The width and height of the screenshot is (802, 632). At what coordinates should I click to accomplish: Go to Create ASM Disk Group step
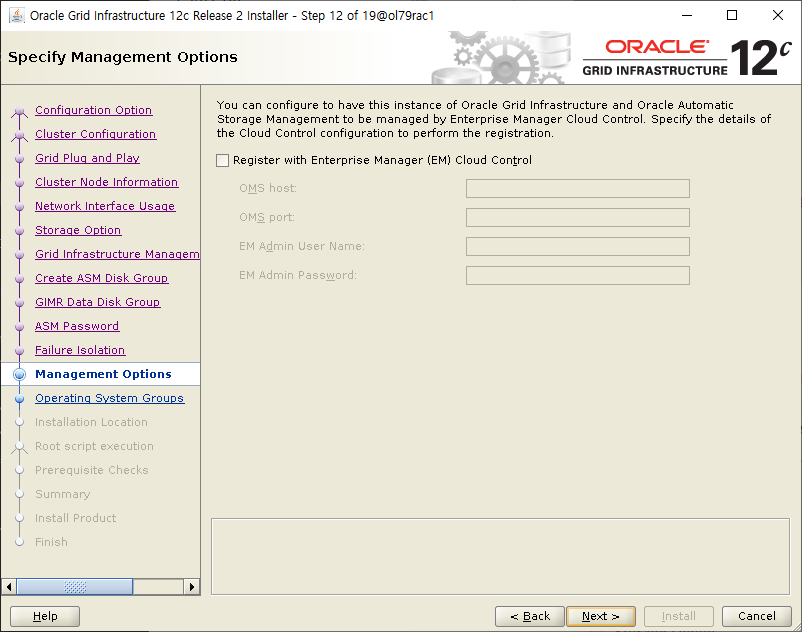[101, 278]
